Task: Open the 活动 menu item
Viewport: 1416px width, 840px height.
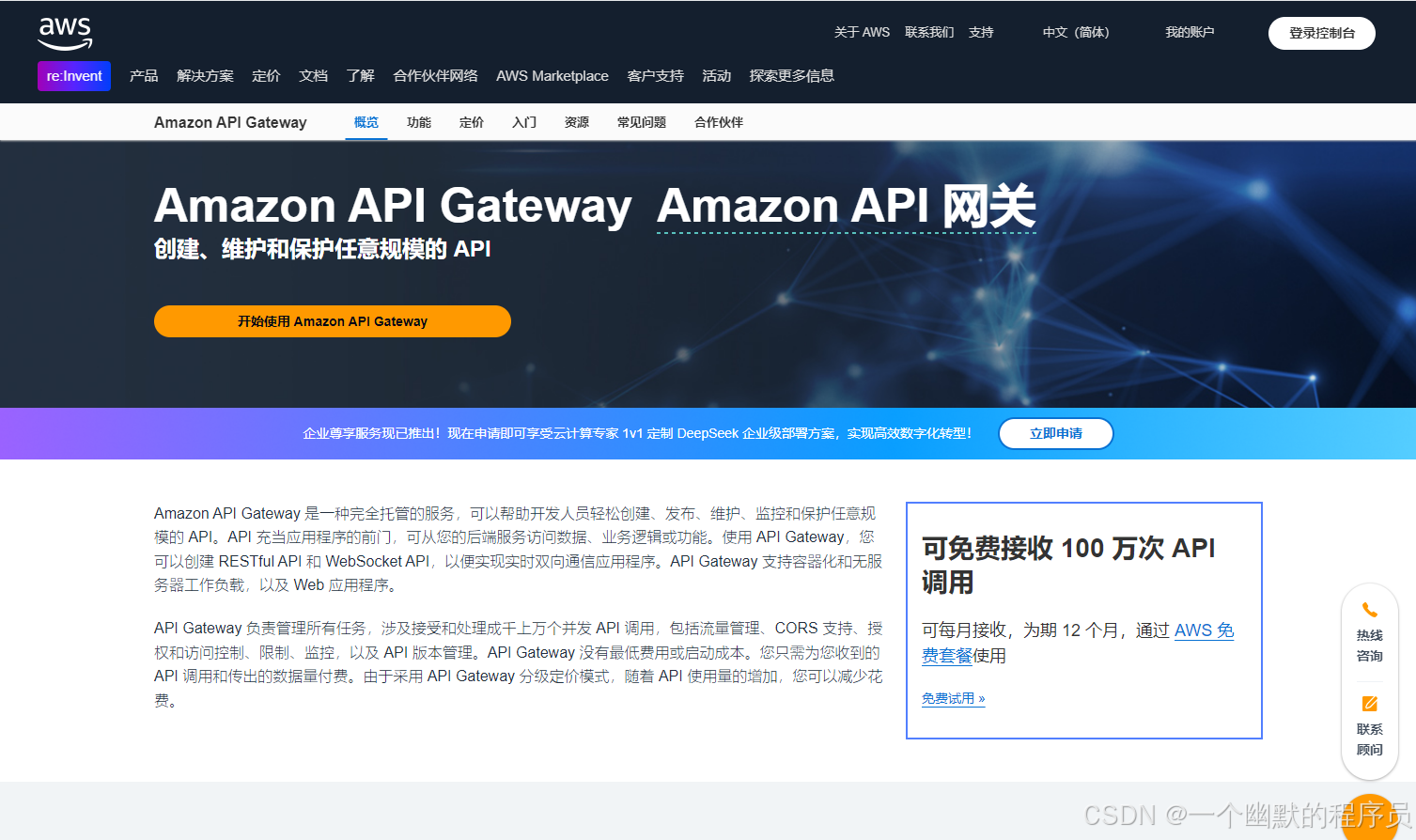Action: pos(716,76)
